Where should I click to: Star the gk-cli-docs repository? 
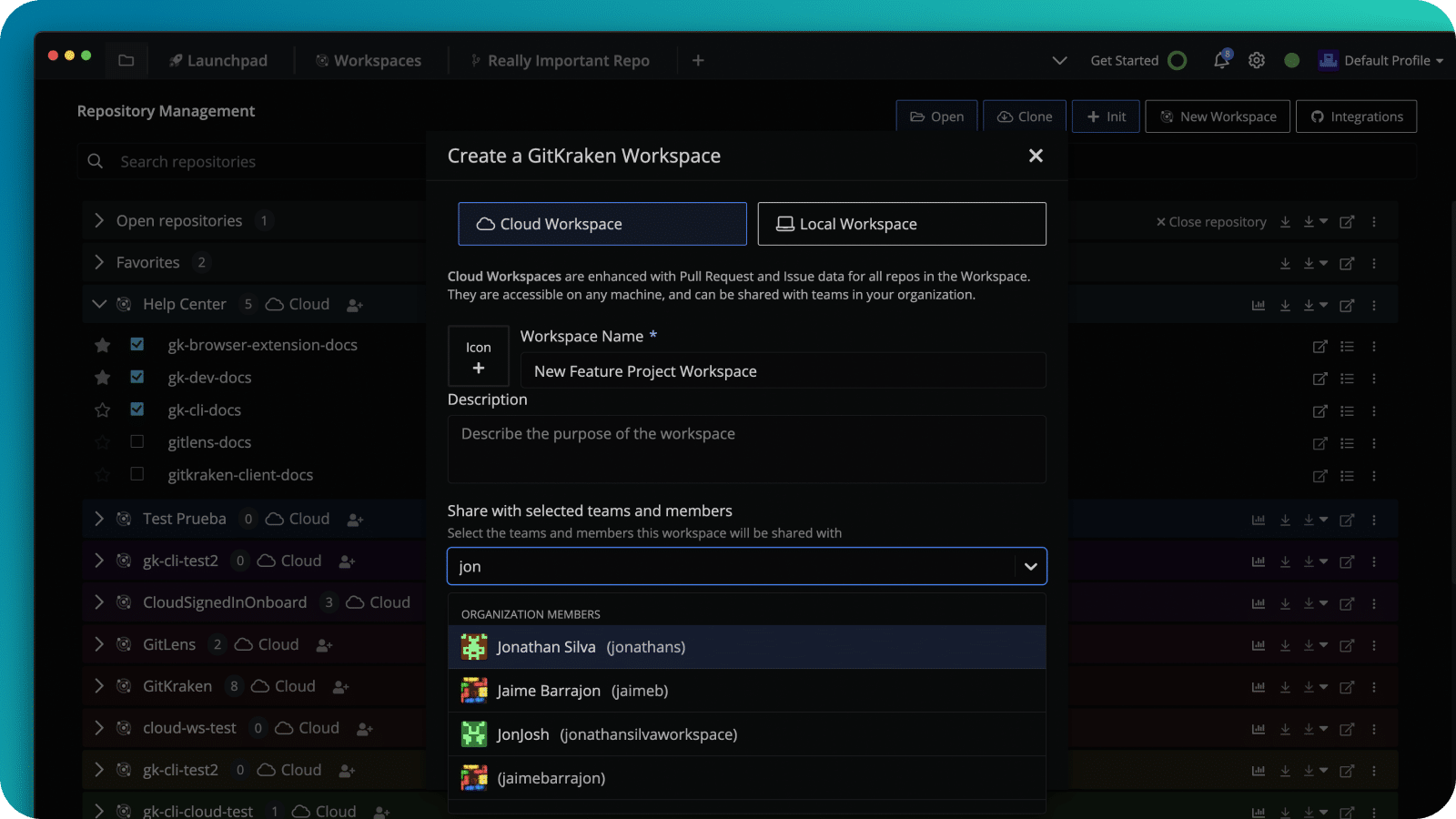(x=103, y=410)
